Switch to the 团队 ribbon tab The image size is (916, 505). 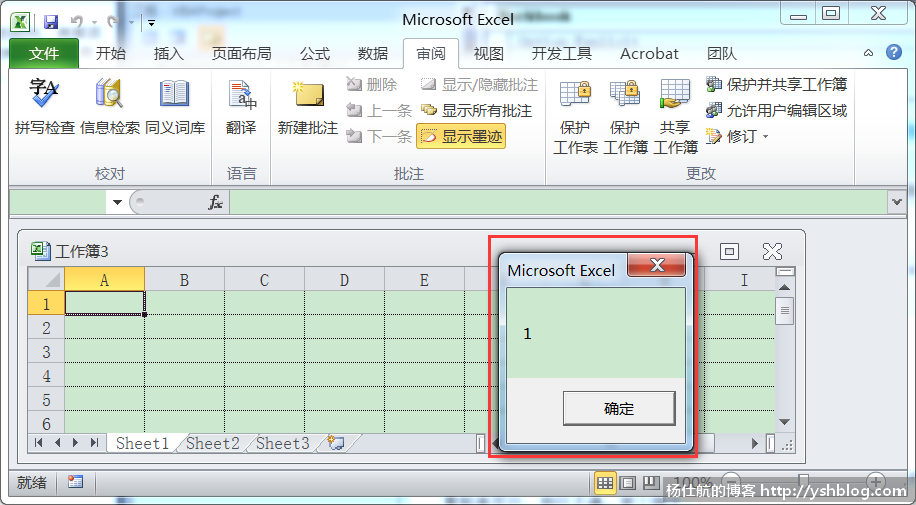(x=721, y=54)
